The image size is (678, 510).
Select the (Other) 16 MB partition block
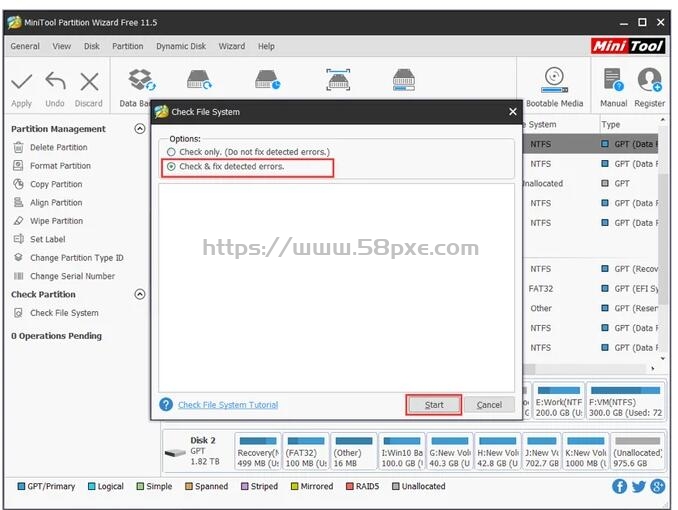[354, 452]
